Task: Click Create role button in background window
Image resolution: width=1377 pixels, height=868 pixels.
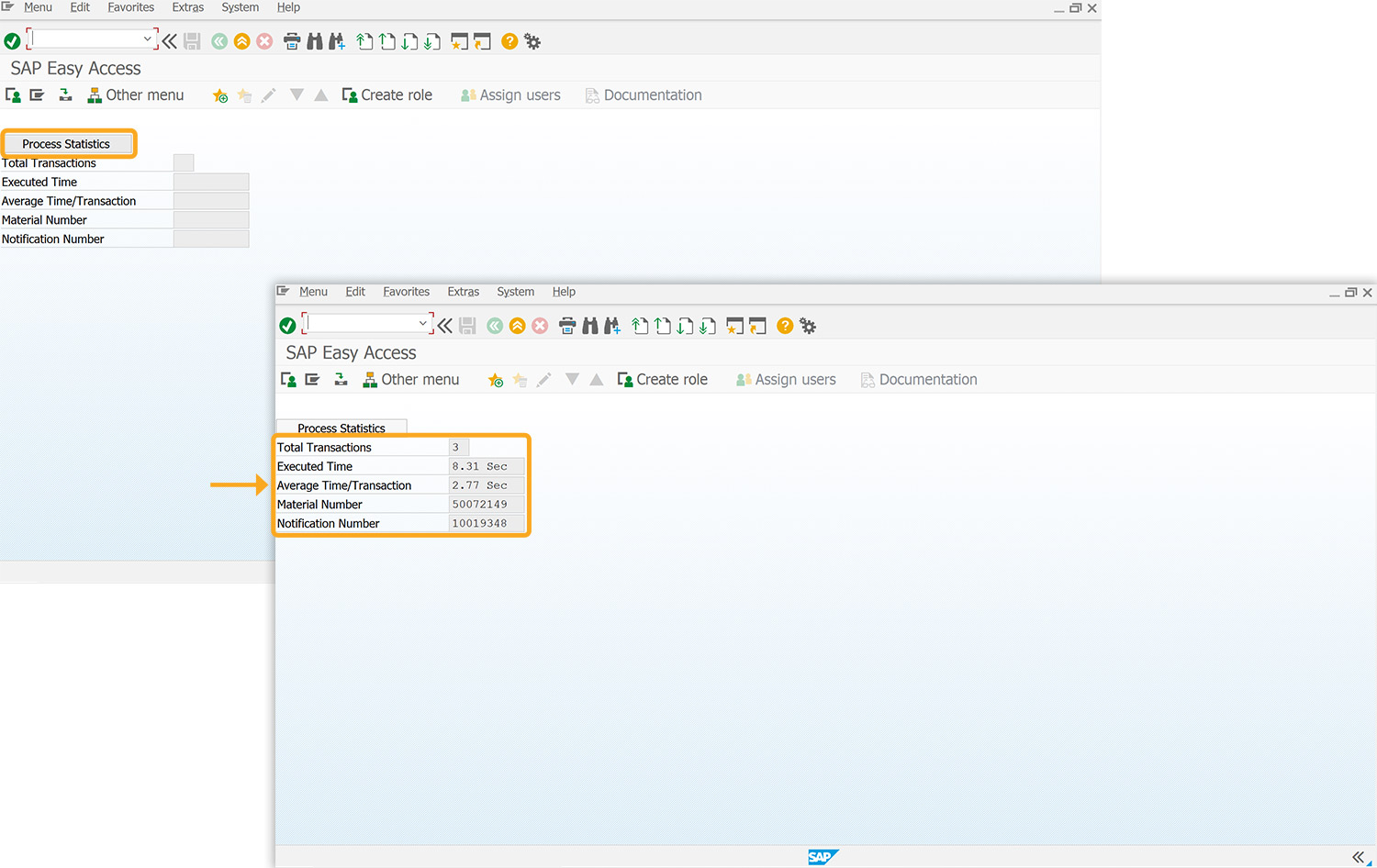Action: tap(387, 95)
